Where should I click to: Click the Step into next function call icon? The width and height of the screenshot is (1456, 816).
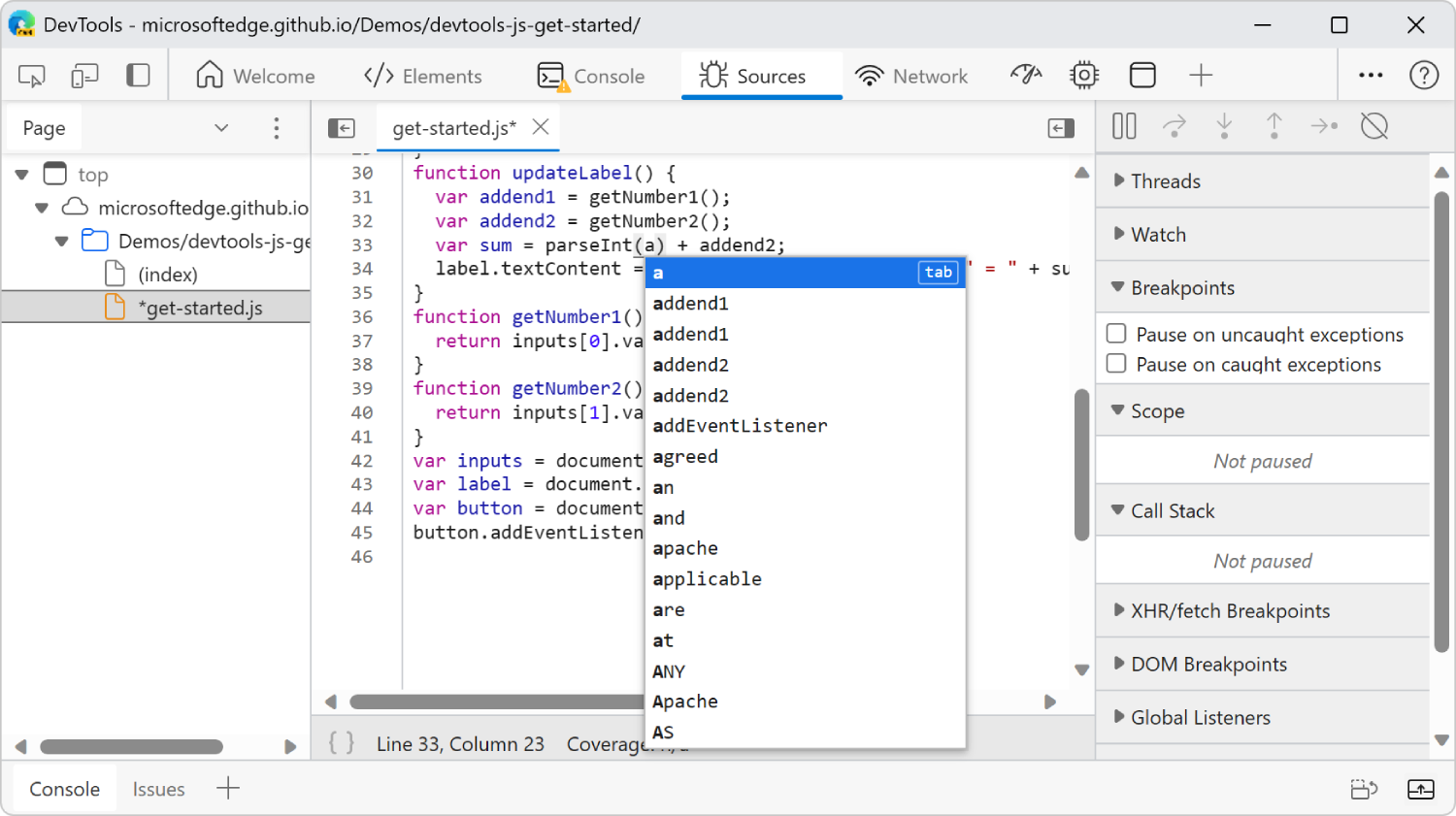[1225, 126]
